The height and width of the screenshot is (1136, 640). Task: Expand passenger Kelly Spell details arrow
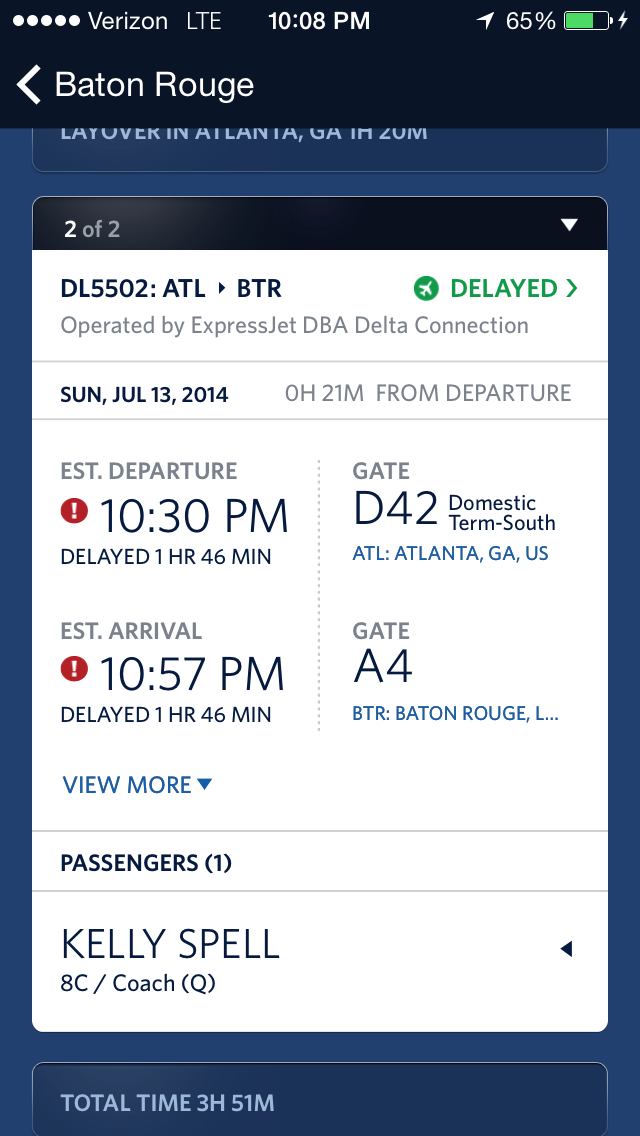pyautogui.click(x=566, y=948)
